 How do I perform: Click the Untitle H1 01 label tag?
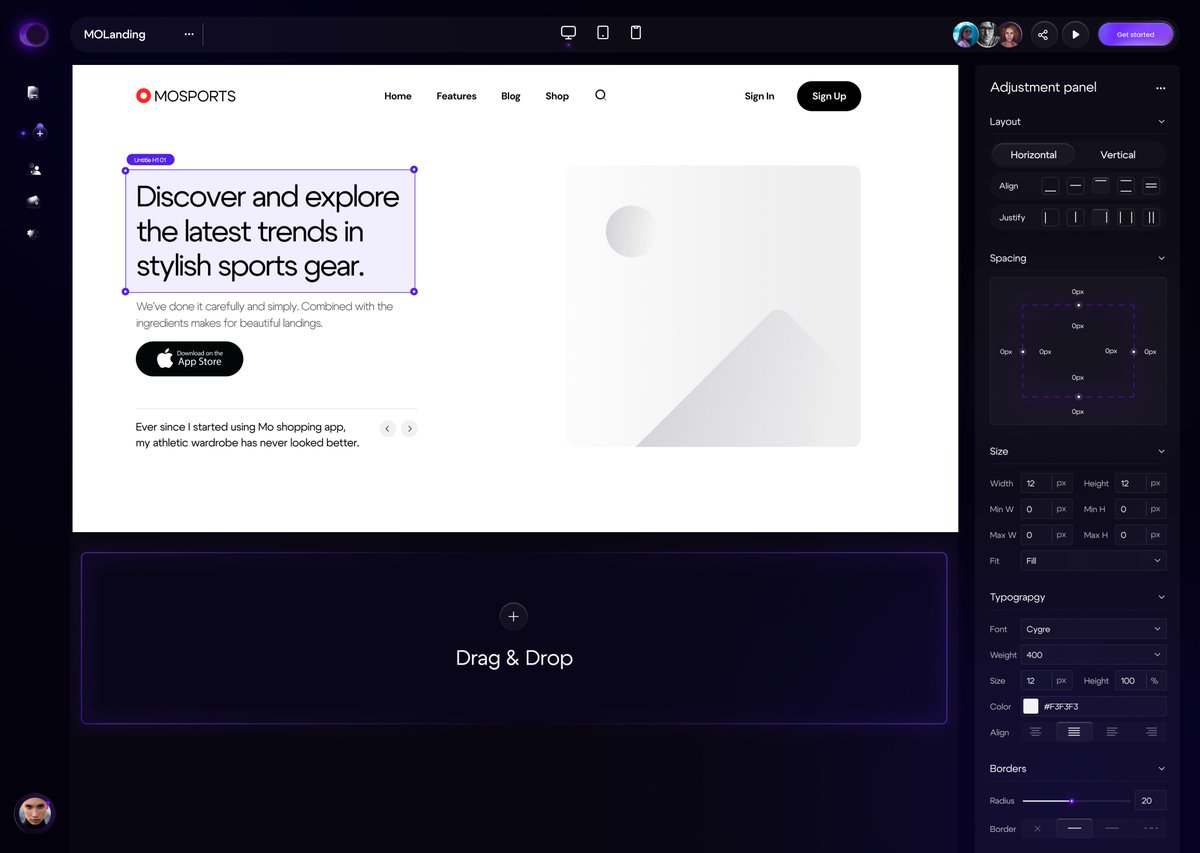point(151,159)
